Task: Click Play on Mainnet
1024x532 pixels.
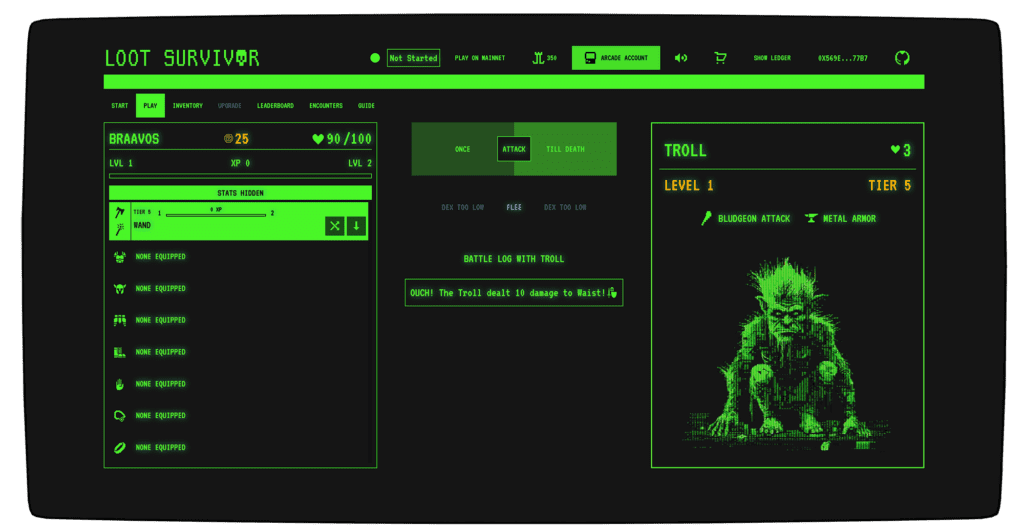Action: pyautogui.click(x=479, y=58)
